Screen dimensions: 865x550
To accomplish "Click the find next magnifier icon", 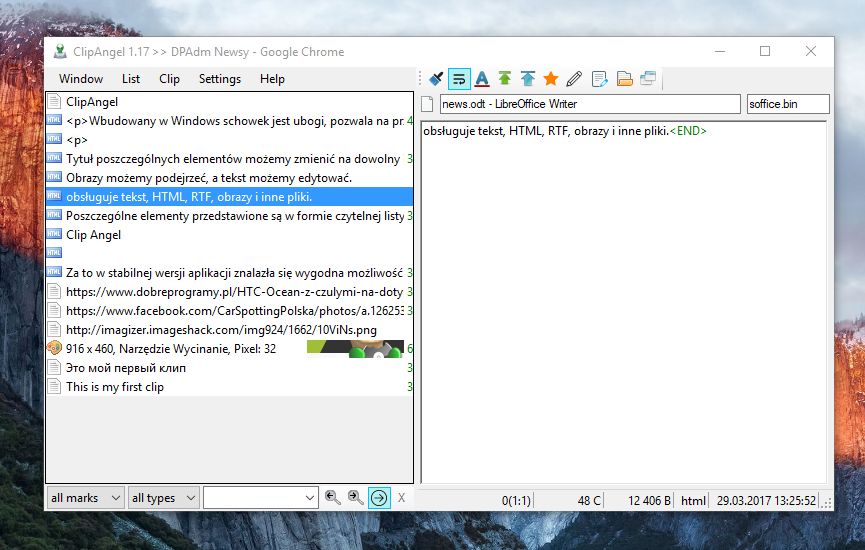I will (x=355, y=498).
